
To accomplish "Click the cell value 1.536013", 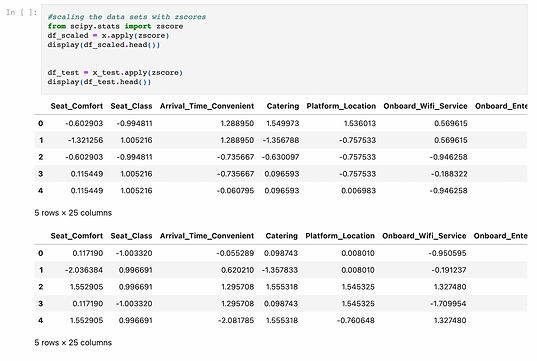I will (x=360, y=123).
